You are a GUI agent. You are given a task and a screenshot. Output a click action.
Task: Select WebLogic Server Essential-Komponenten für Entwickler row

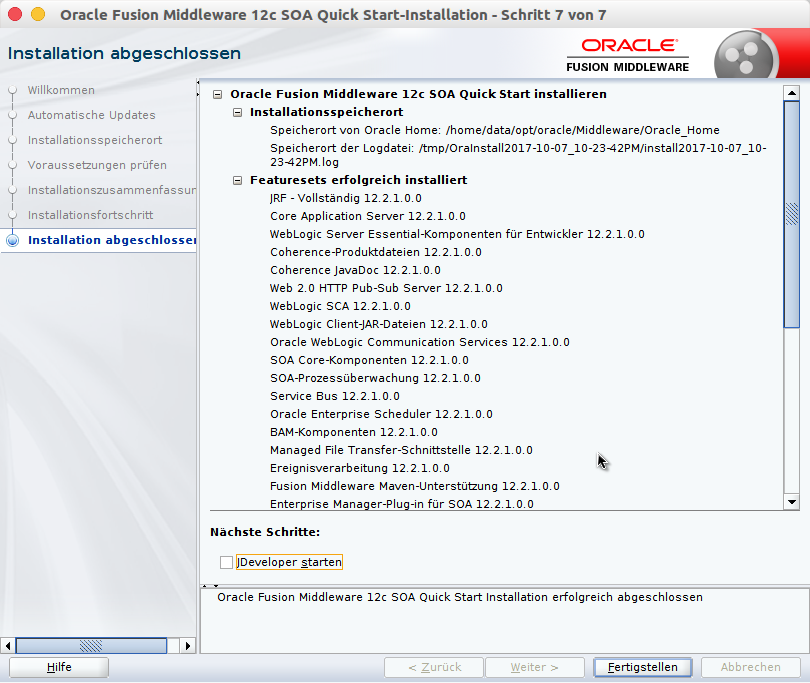point(457,235)
